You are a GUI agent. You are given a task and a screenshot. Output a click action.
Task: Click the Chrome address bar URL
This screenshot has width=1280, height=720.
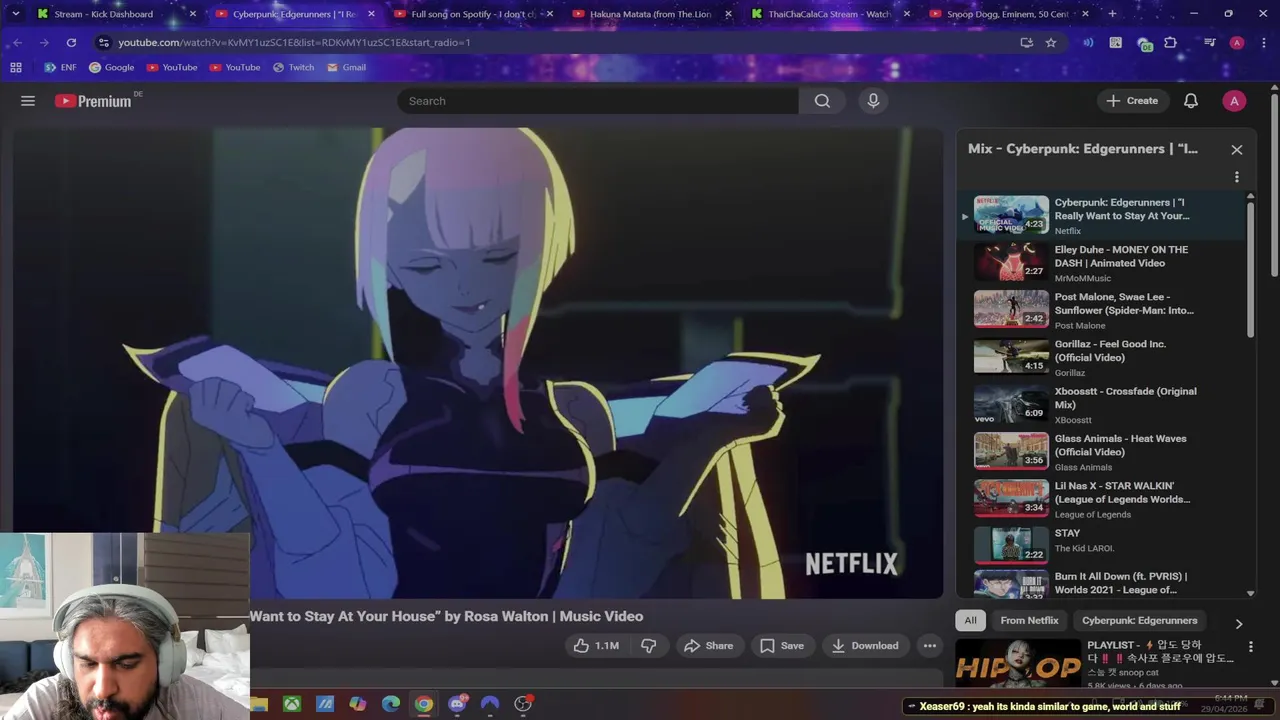pos(294,43)
